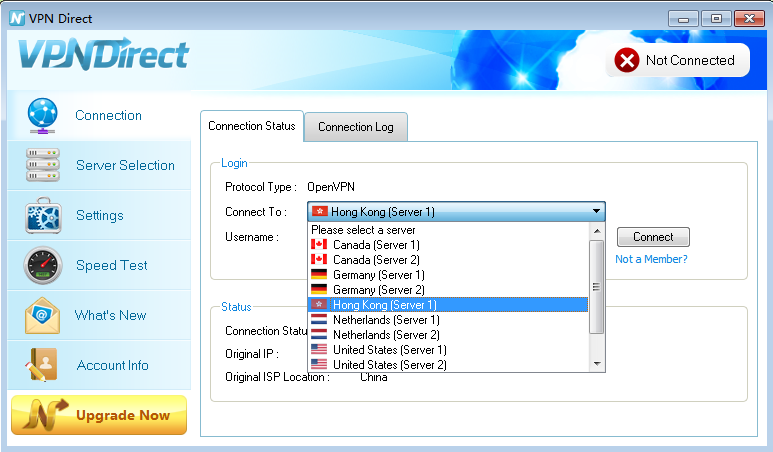Click the Connection globe icon
Screen dimensions: 773x452
[42, 116]
